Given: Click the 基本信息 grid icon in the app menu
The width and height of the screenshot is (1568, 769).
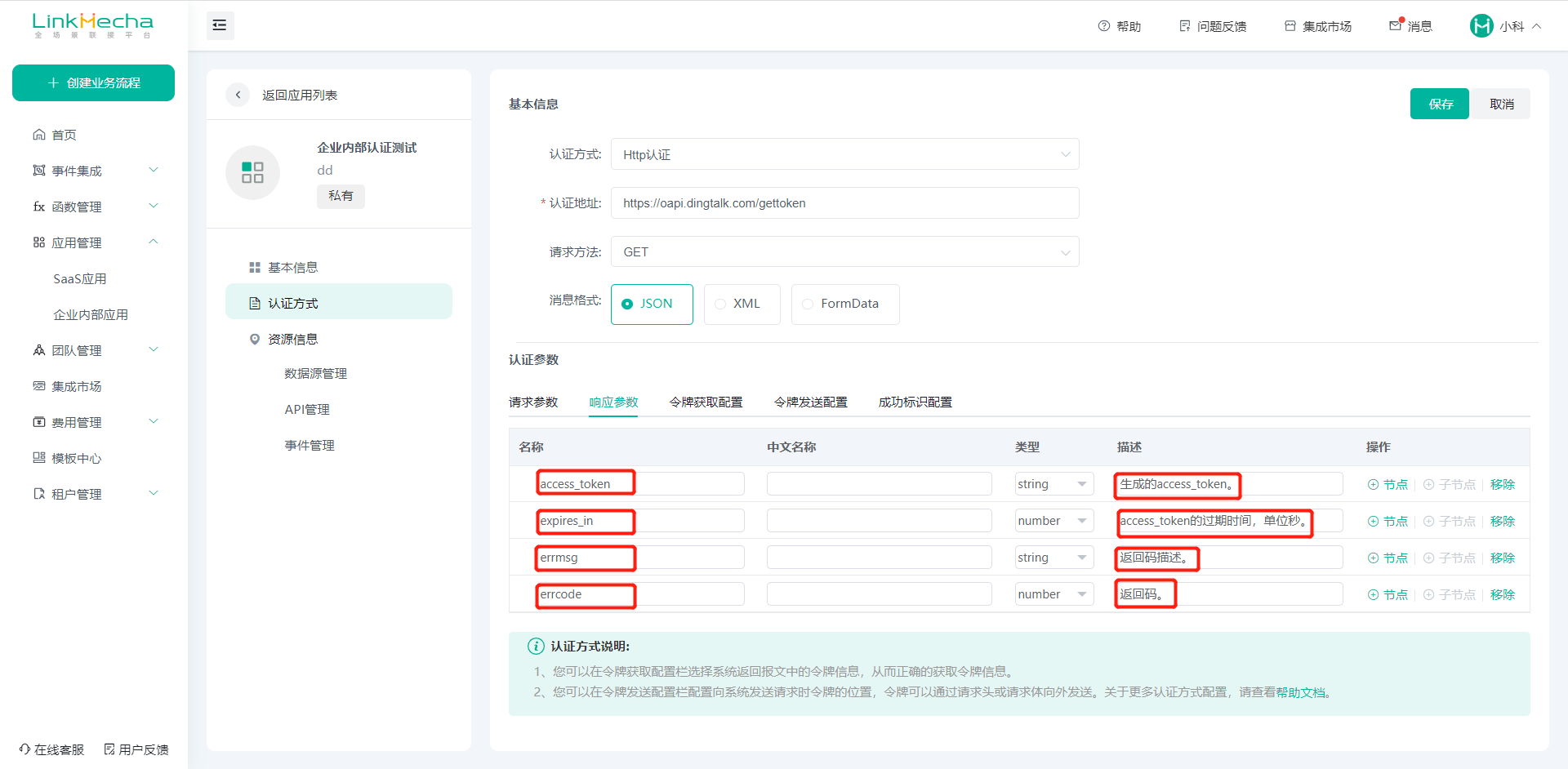Looking at the screenshot, I should pos(255,268).
